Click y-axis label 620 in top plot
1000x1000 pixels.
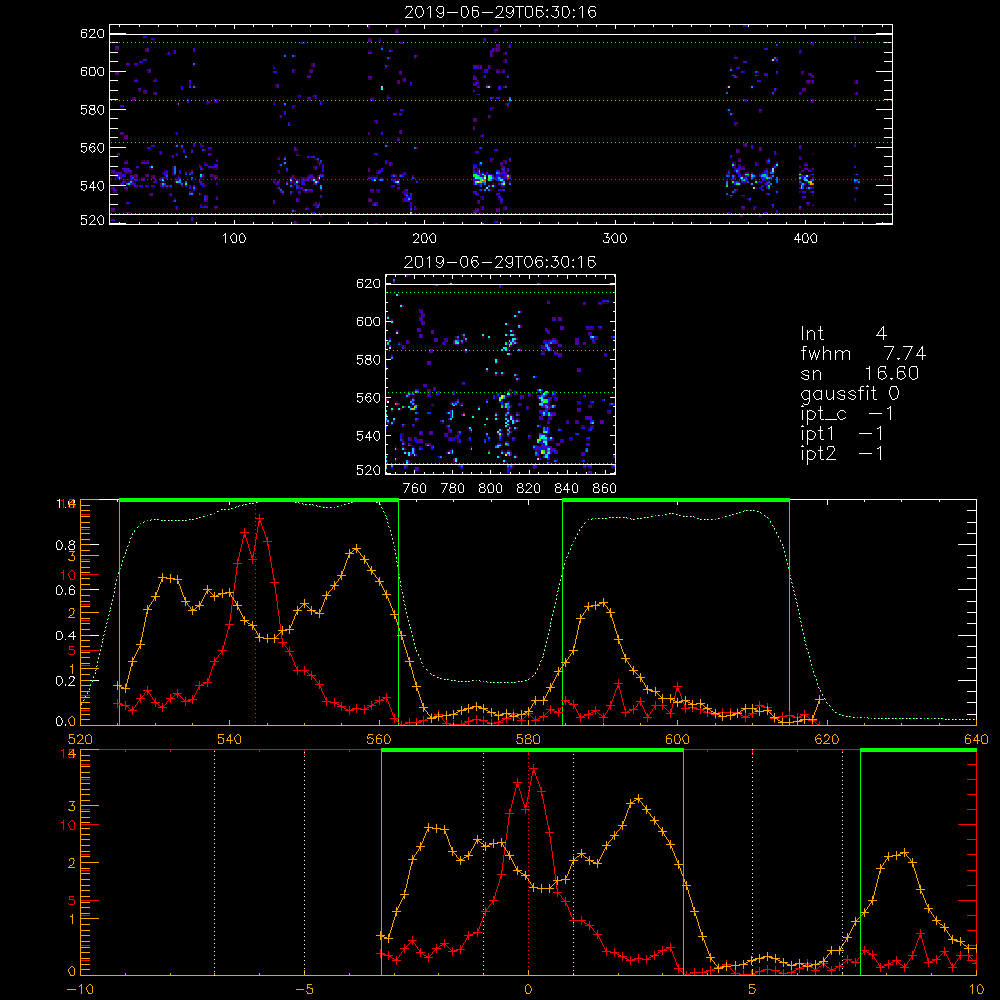click(92, 33)
